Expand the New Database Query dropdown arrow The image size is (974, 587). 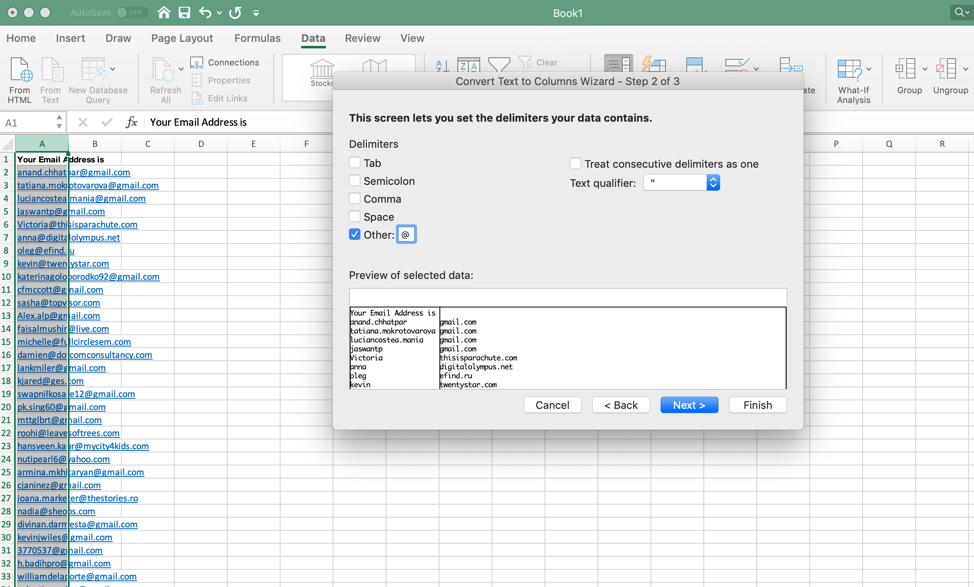pos(112,68)
